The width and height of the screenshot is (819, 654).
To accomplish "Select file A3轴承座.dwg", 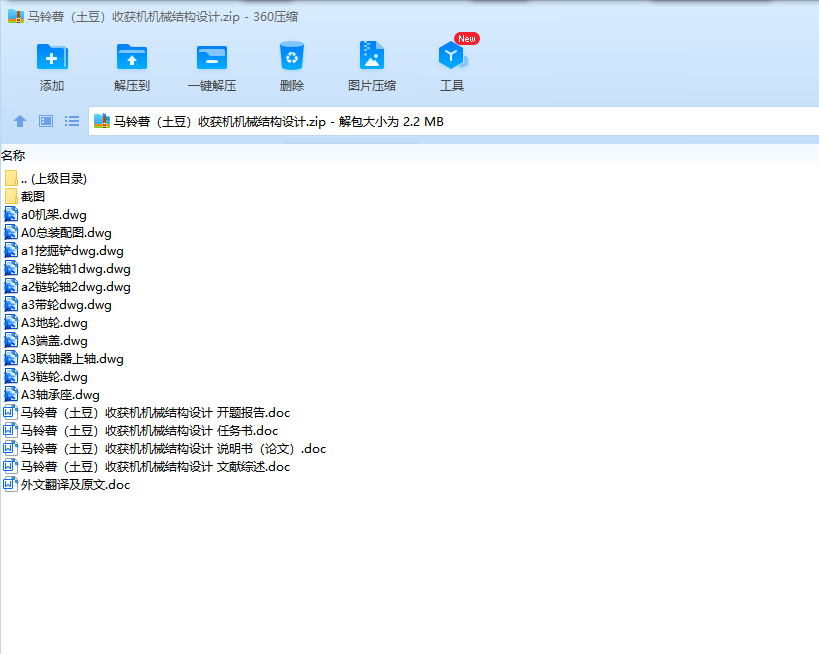I will tap(60, 395).
